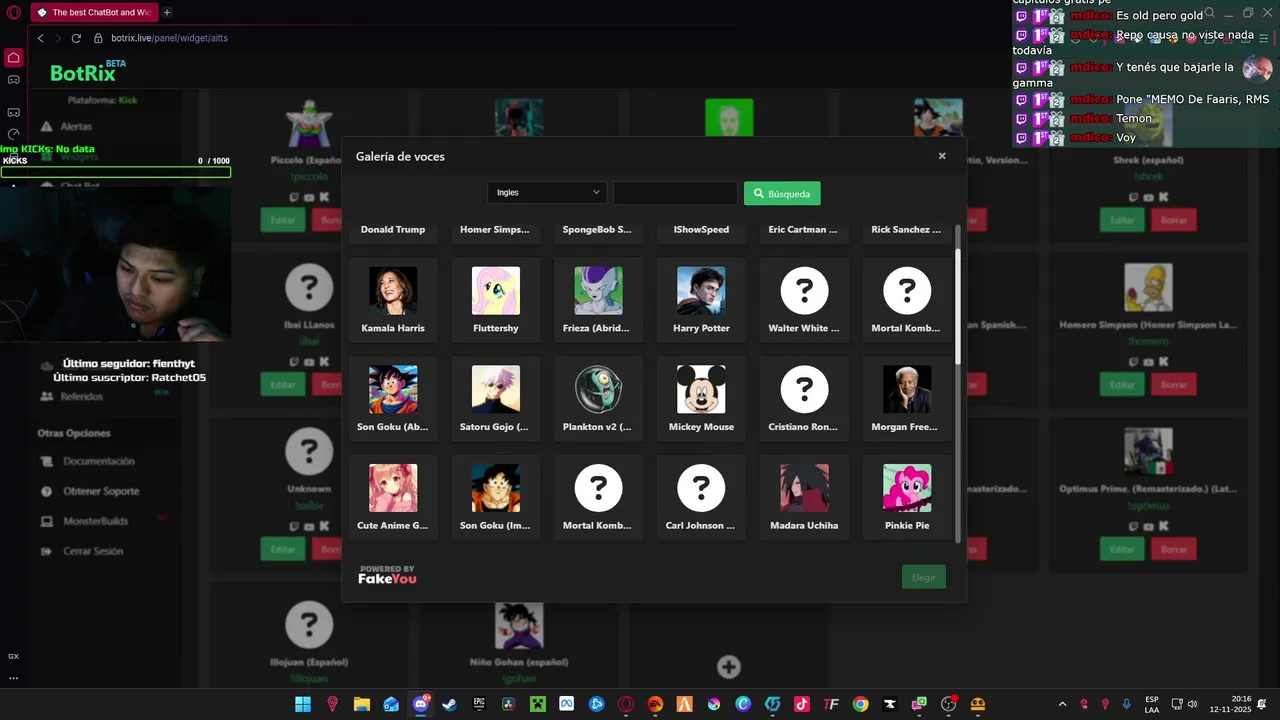The image size is (1280, 720).
Task: Open Epic Games Launcher from taskbar
Action: pyautogui.click(x=479, y=704)
